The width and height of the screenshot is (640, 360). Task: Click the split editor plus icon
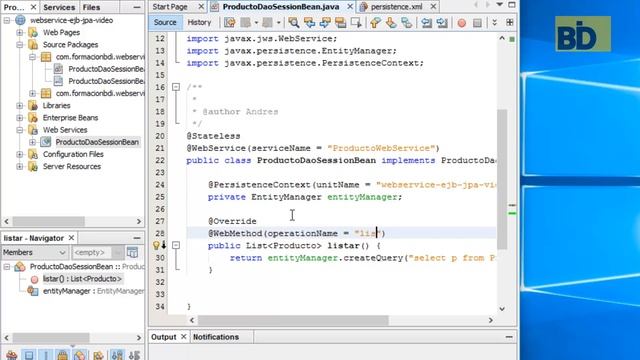pos(510,22)
